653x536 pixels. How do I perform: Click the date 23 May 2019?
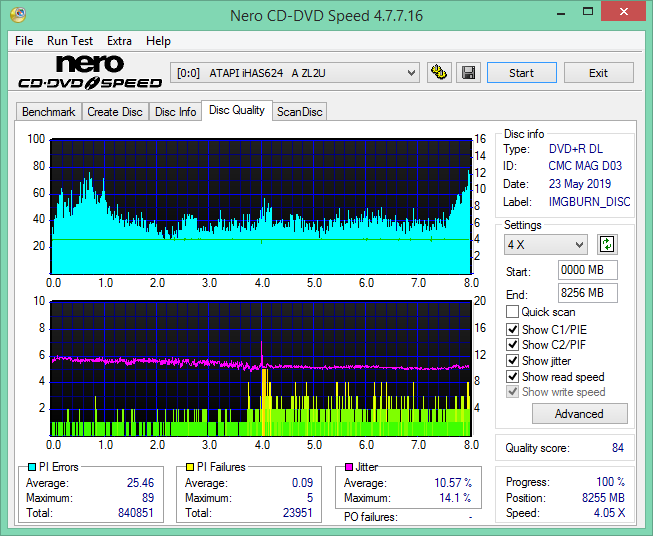pos(580,184)
